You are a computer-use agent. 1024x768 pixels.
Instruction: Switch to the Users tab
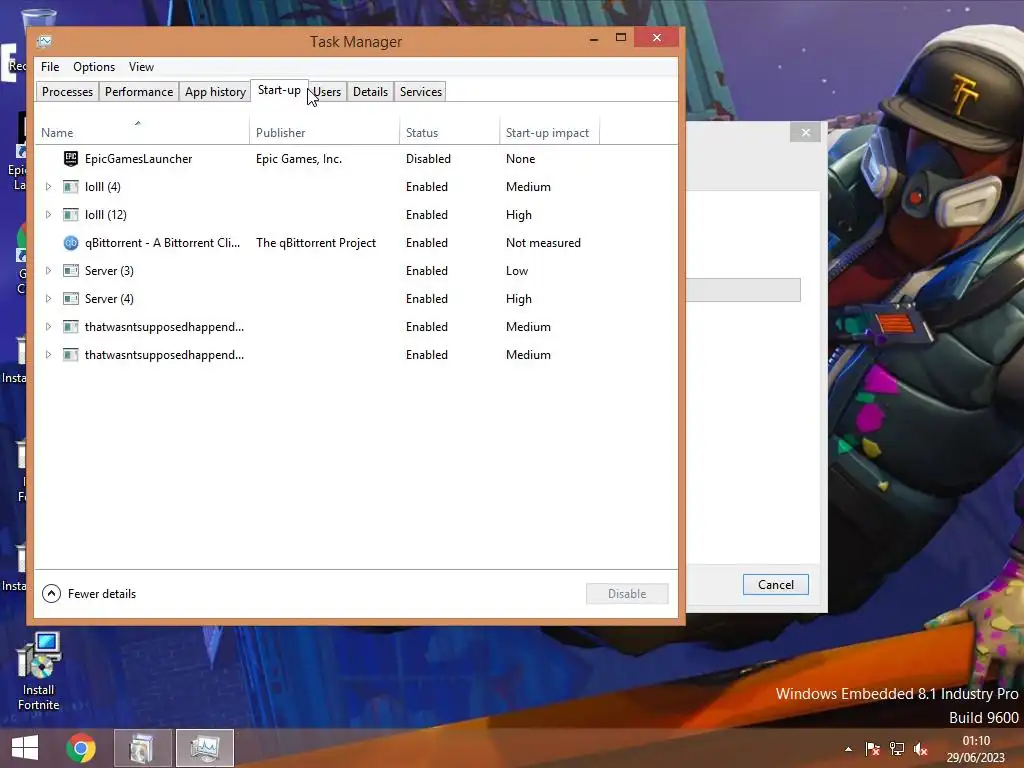[327, 92]
